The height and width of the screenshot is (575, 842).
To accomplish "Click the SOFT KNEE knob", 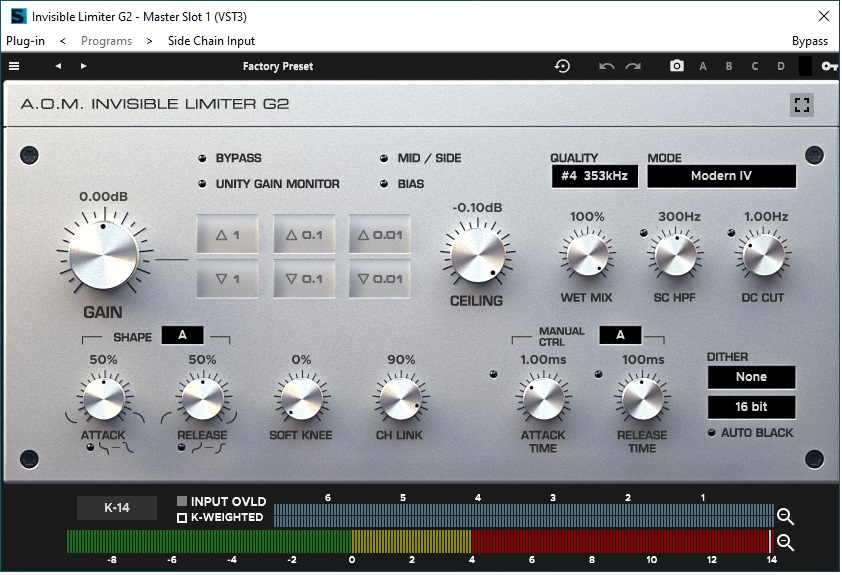I will (302, 399).
